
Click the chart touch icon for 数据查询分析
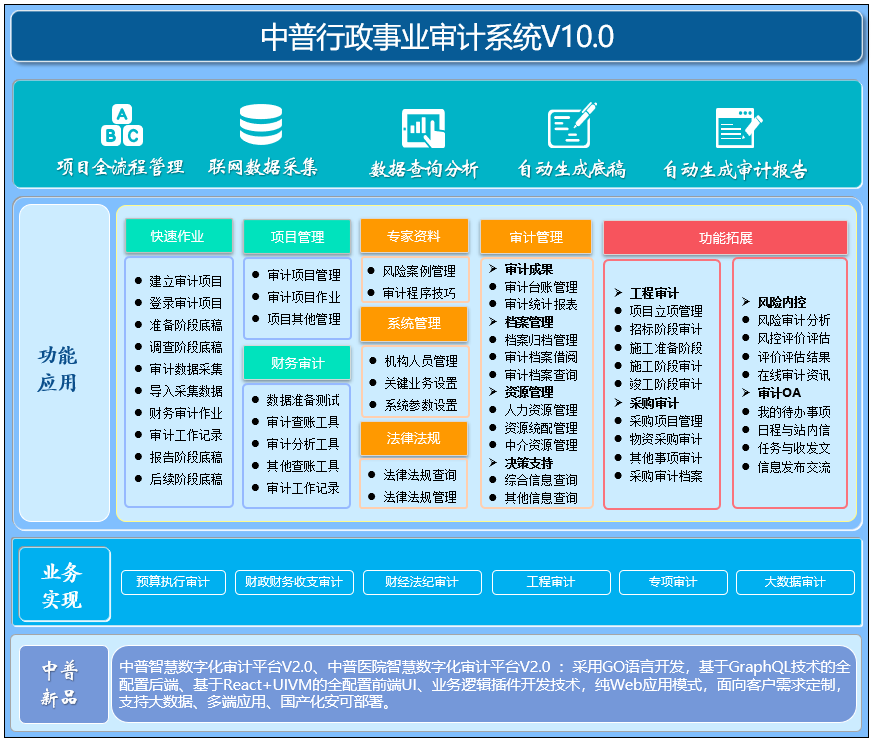(423, 128)
